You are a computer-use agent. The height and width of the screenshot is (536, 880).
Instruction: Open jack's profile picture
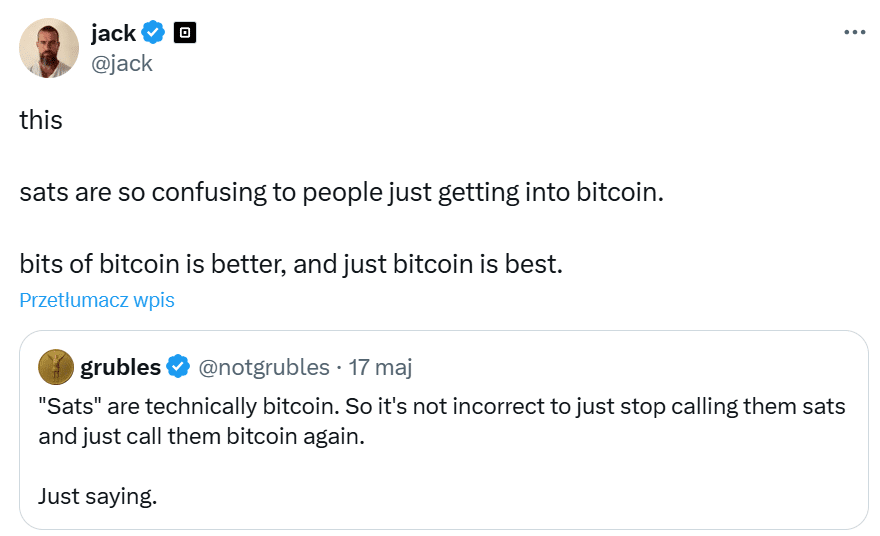tap(49, 47)
